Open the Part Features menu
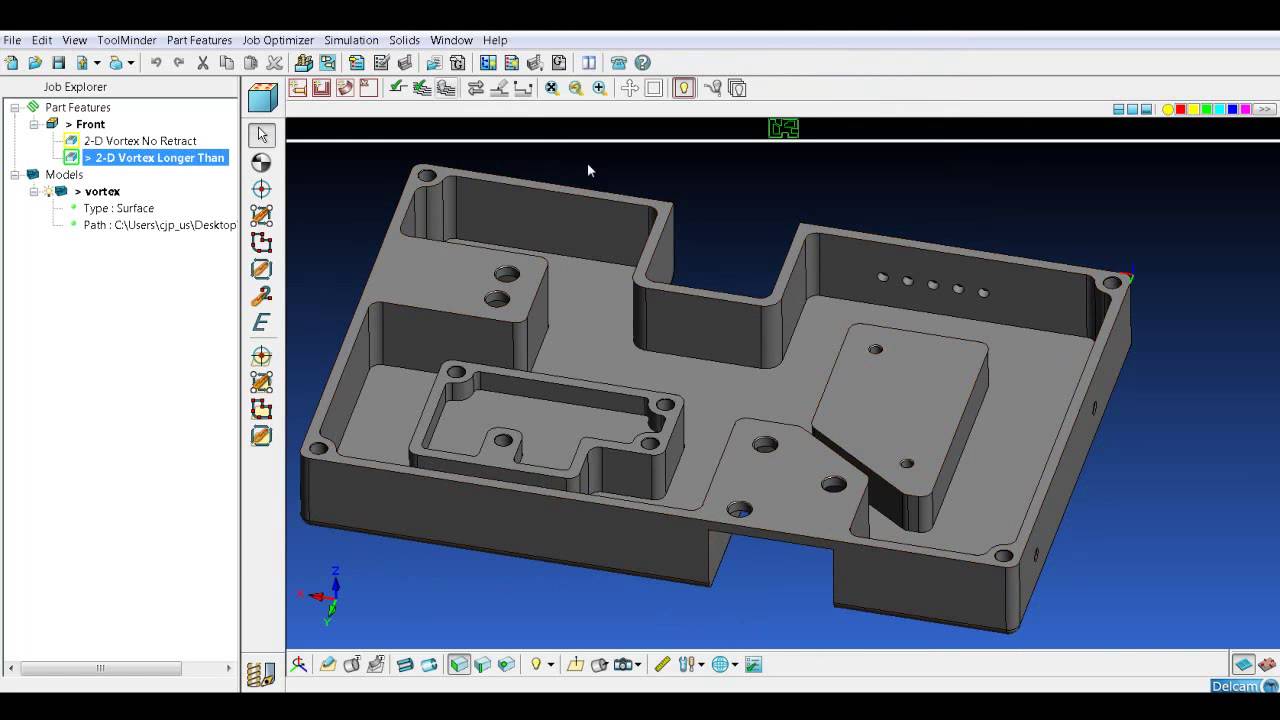The width and height of the screenshot is (1280, 720). pos(199,40)
